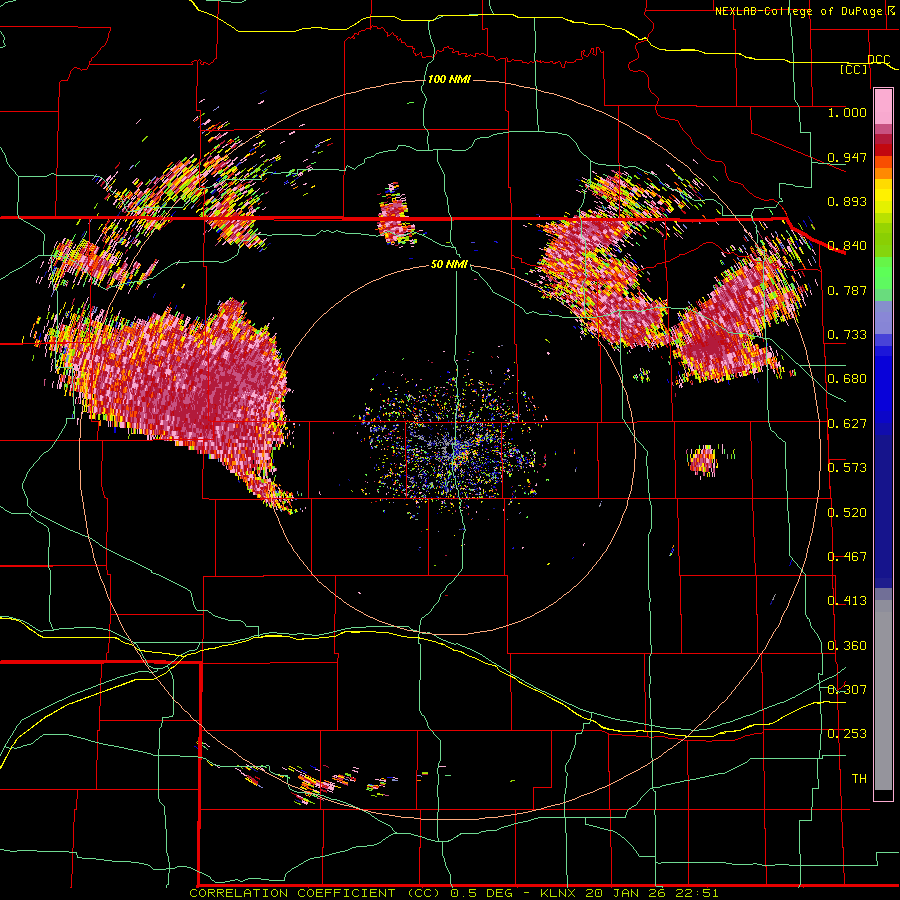Select the 0.360 scale value
Image resolution: width=900 pixels, height=900 pixels.
point(847,646)
